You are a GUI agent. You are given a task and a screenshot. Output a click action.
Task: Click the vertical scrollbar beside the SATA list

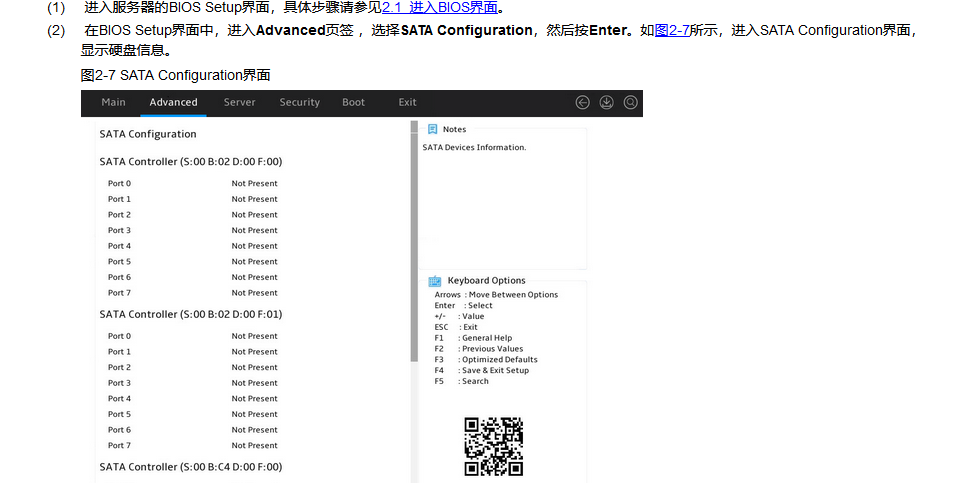[414, 241]
